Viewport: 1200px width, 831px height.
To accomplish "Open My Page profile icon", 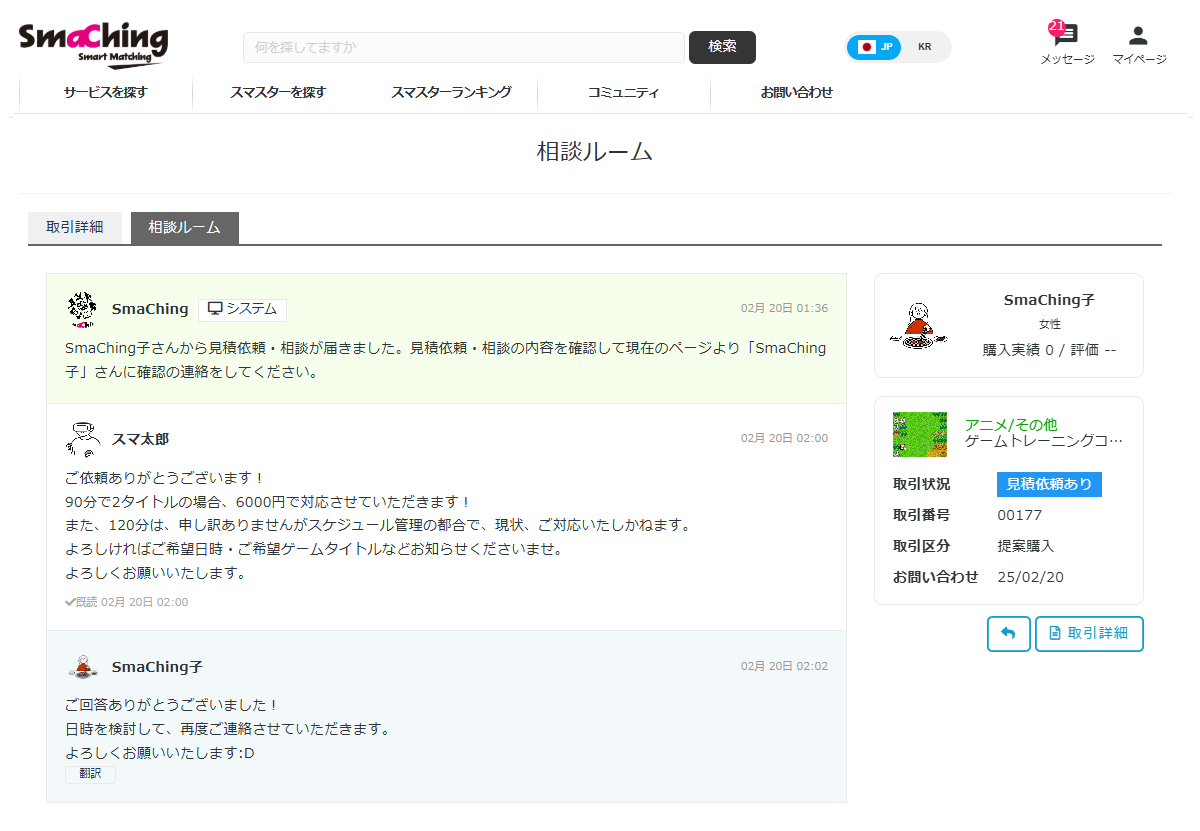I will [1138, 36].
